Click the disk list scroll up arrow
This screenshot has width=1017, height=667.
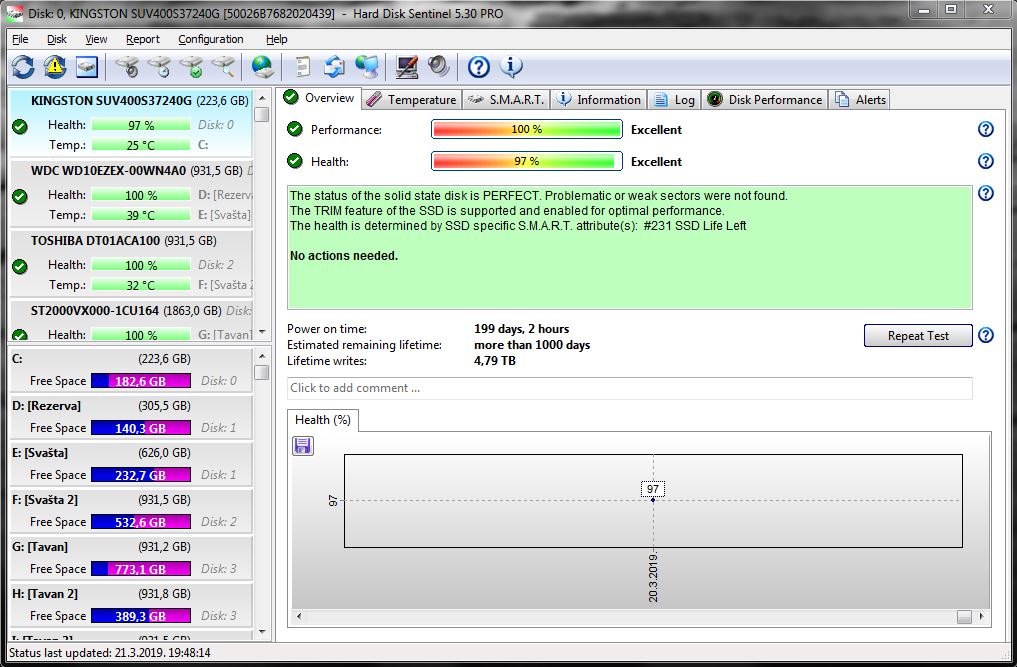coord(262,98)
